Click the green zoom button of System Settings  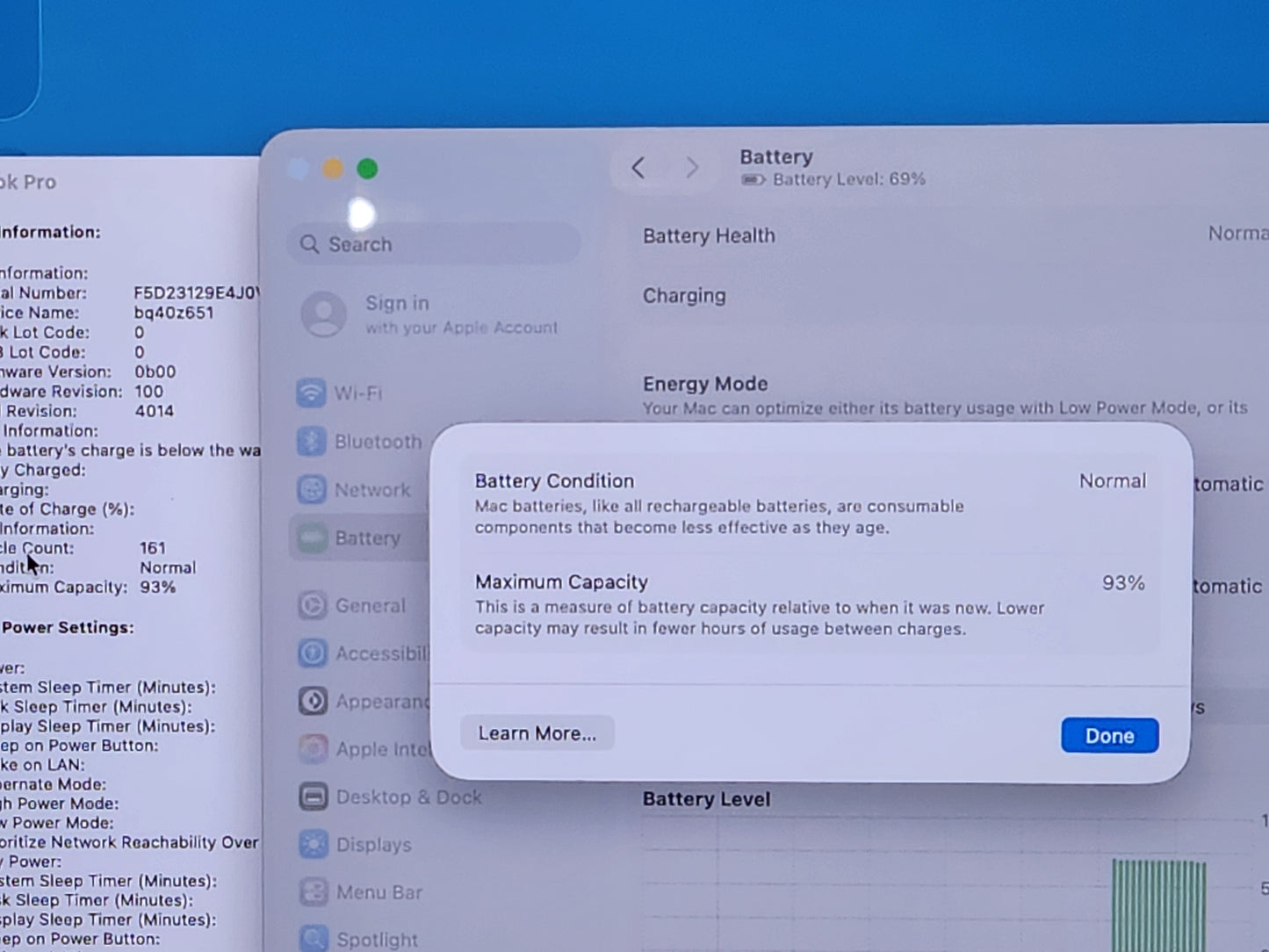367,169
